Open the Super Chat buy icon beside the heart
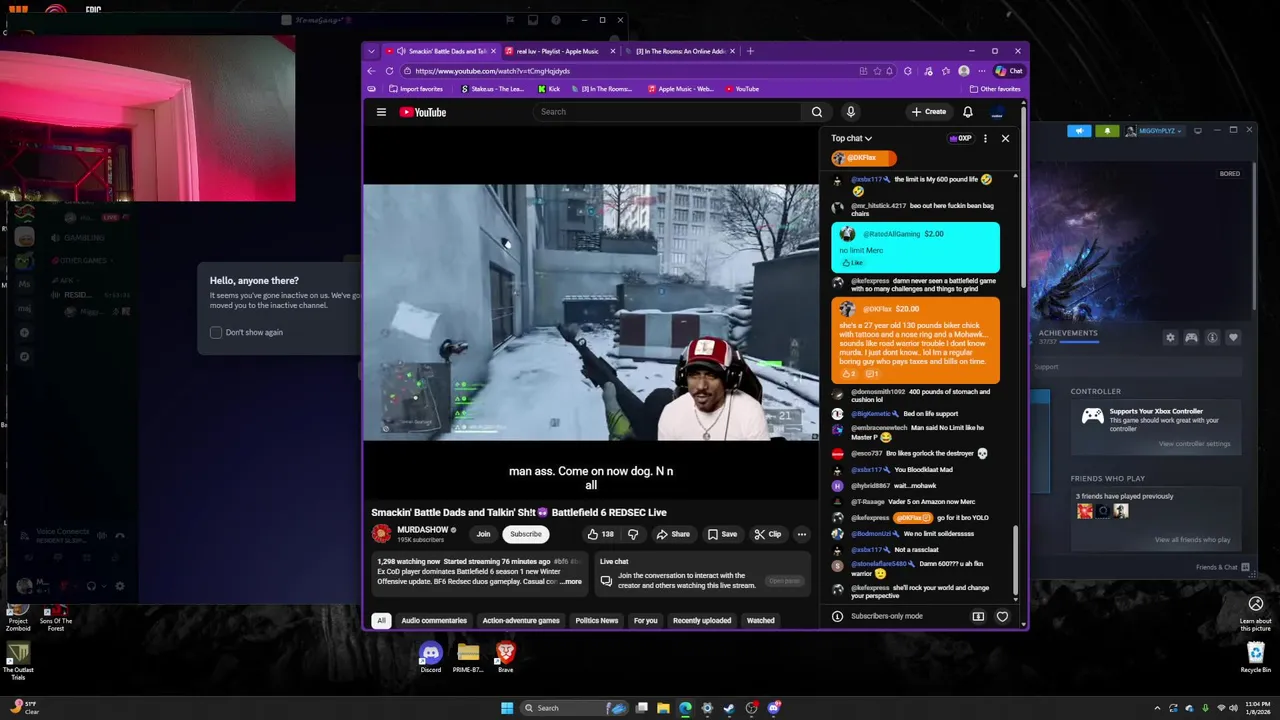This screenshot has width=1280, height=720. click(978, 616)
